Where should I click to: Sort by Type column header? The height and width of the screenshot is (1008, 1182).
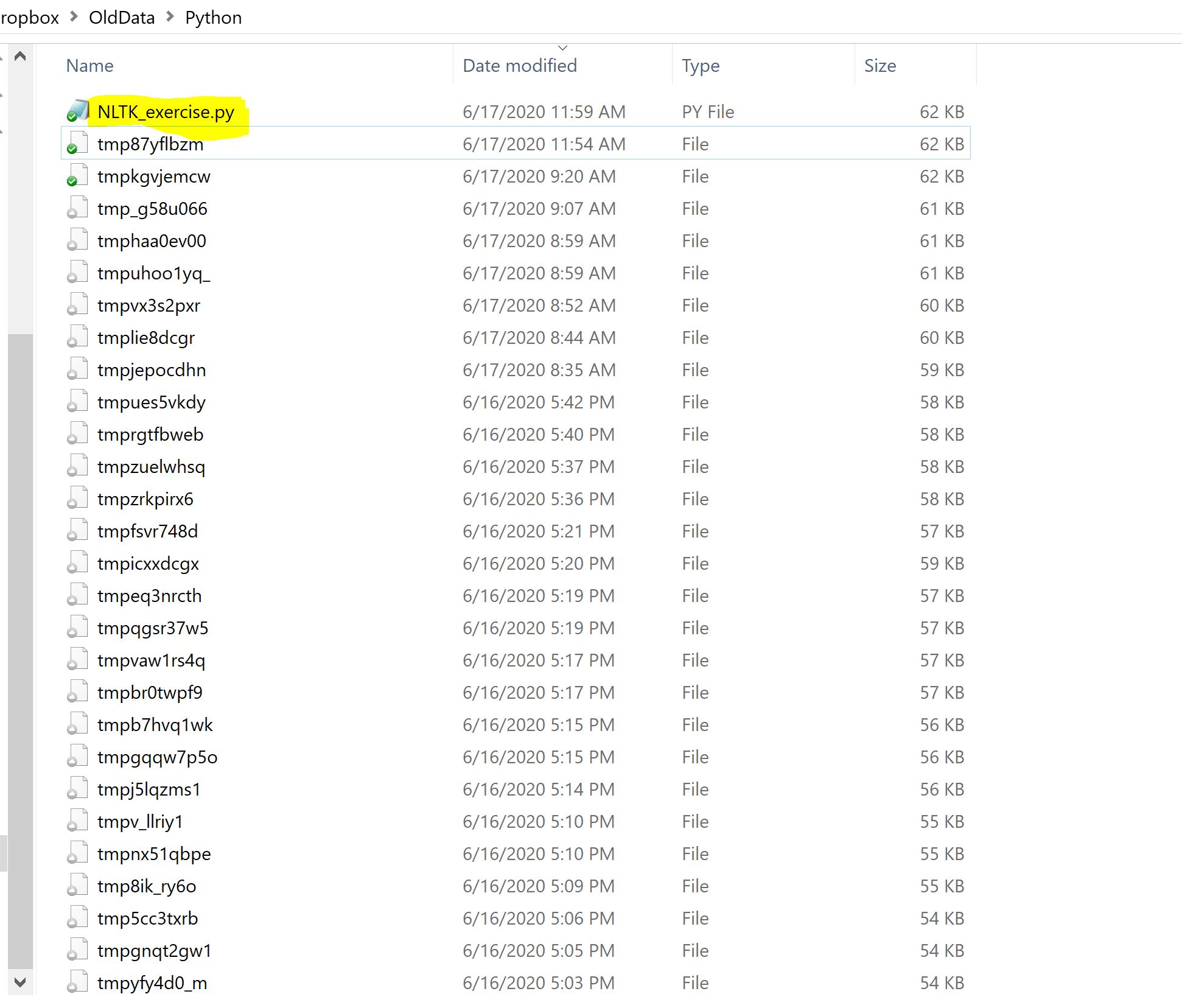click(701, 66)
